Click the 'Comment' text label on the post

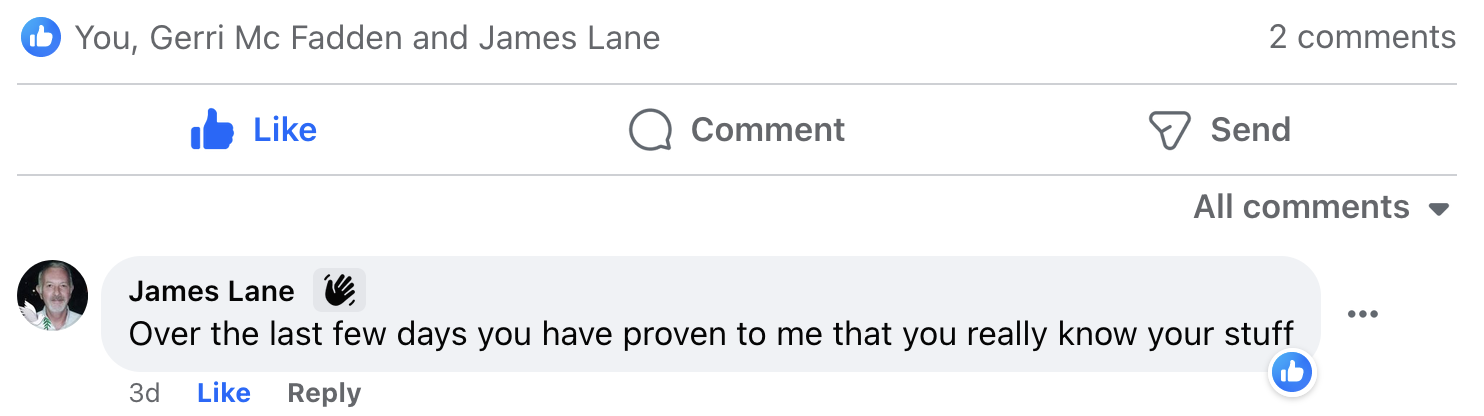pyautogui.click(x=768, y=130)
